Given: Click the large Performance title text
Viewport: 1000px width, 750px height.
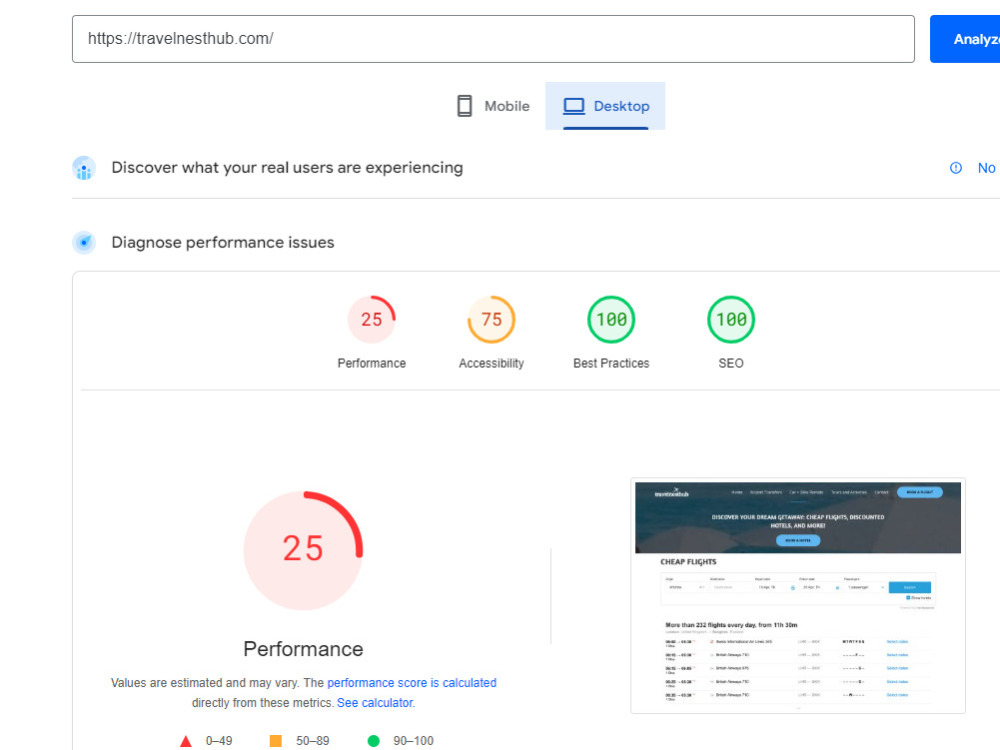Looking at the screenshot, I should point(303,649).
